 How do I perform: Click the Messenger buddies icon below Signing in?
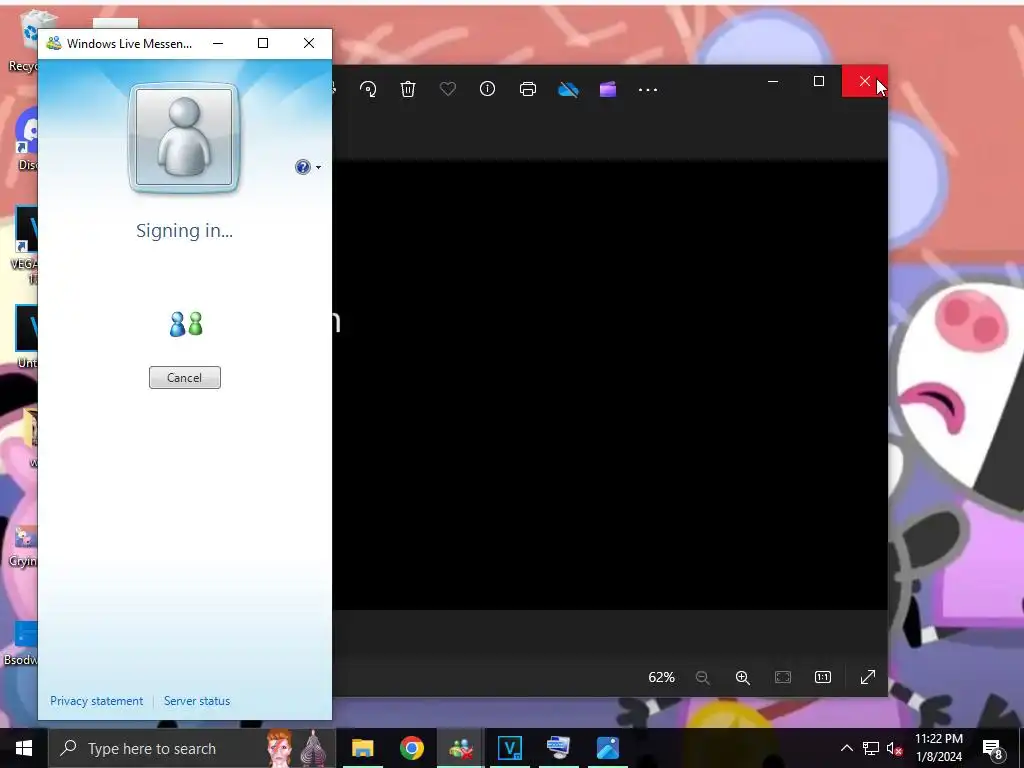tap(186, 324)
